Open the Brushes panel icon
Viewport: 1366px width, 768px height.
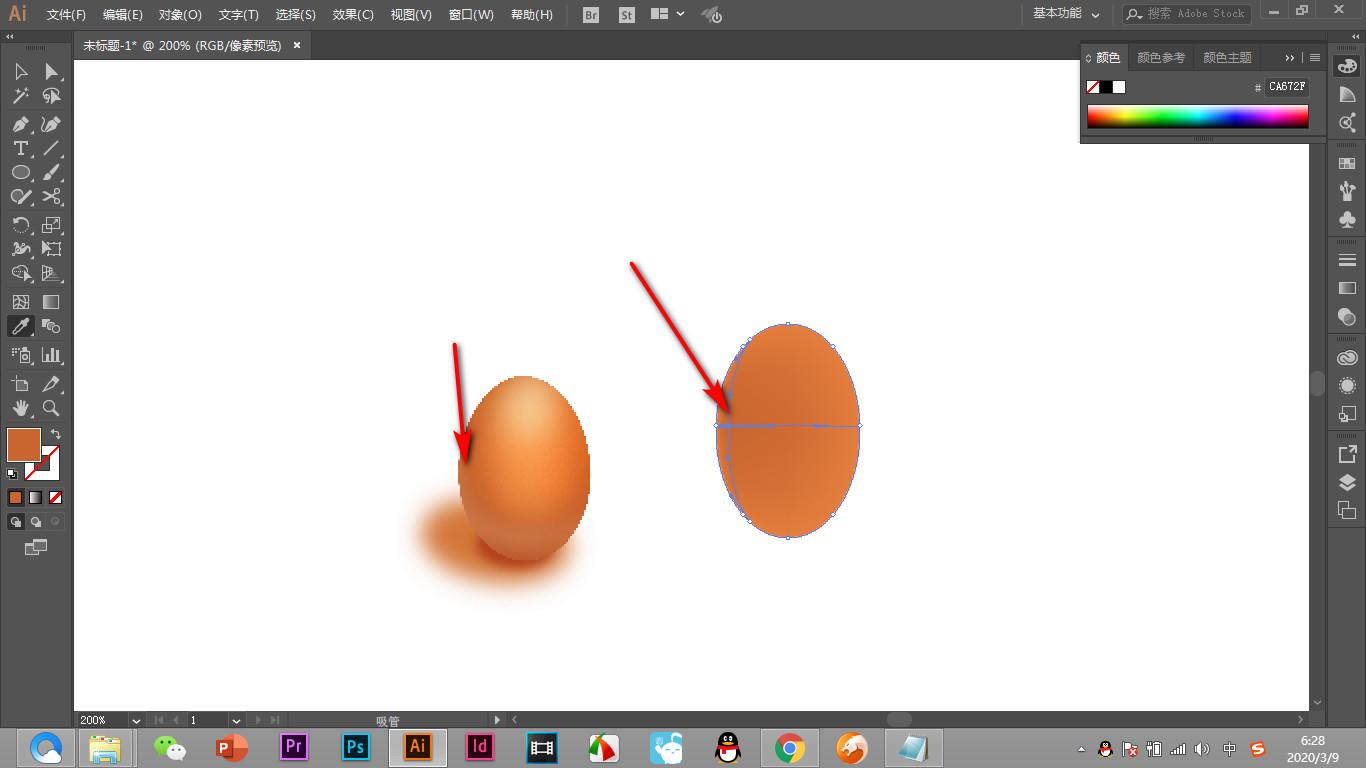coord(1347,191)
